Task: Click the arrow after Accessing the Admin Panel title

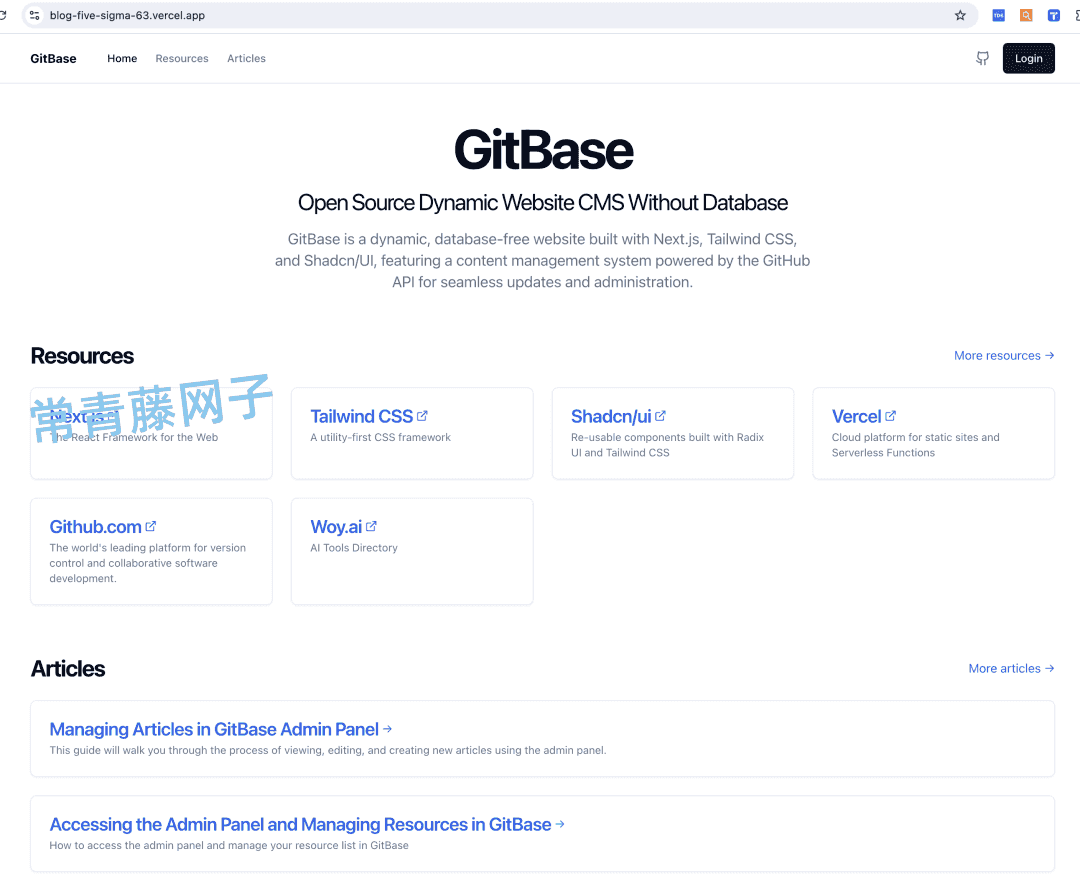Action: coord(560,823)
